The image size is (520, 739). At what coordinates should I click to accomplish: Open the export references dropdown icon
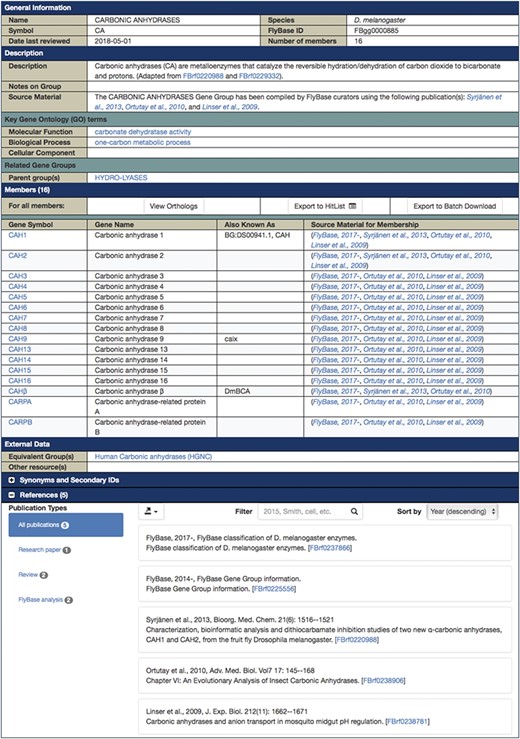click(x=151, y=511)
